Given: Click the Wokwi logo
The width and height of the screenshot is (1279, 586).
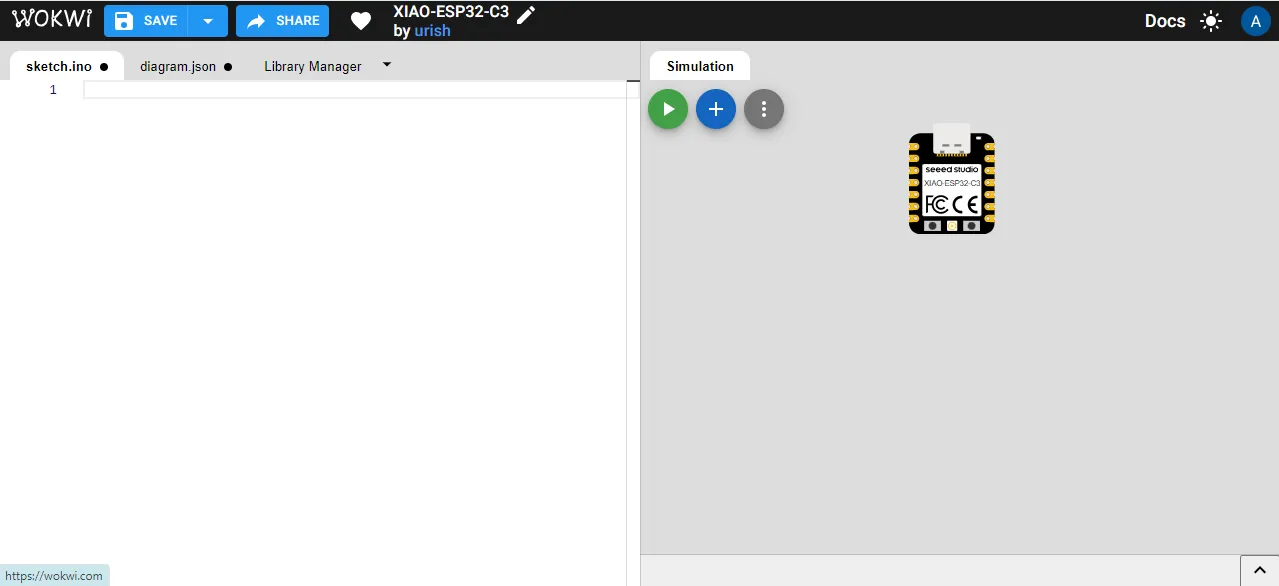Looking at the screenshot, I should coord(52,19).
